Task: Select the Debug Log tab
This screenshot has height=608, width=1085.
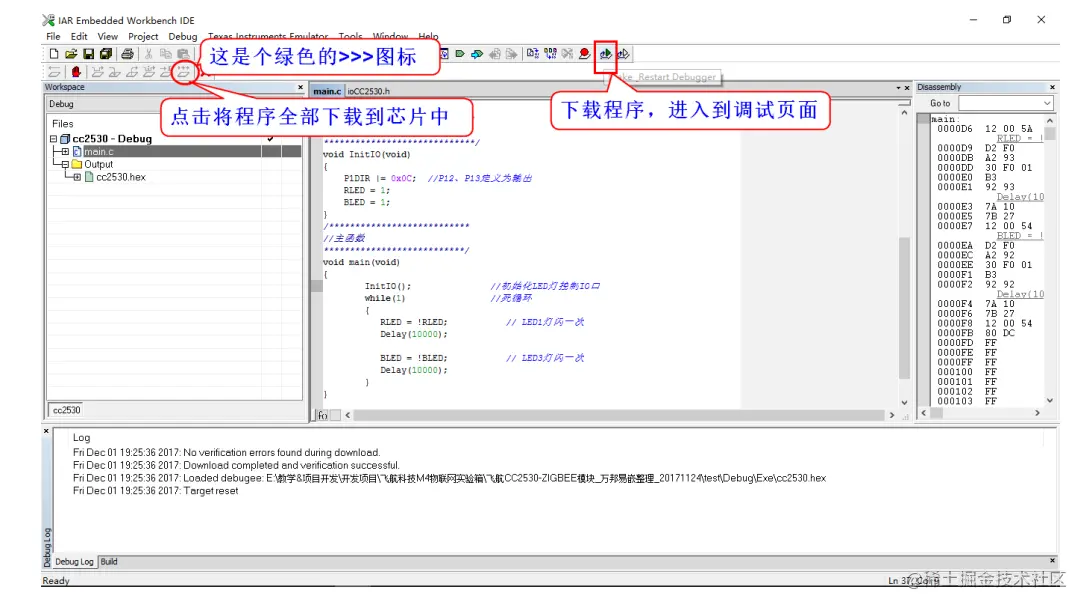Action: click(x=73, y=562)
